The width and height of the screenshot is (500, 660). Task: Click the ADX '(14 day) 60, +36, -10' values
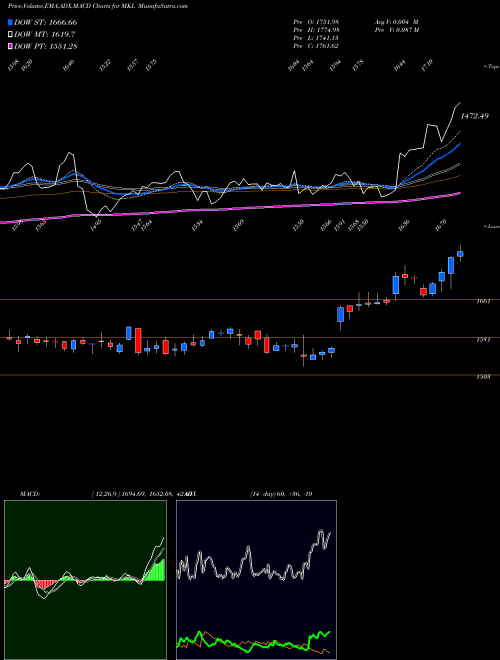pyautogui.click(x=281, y=494)
